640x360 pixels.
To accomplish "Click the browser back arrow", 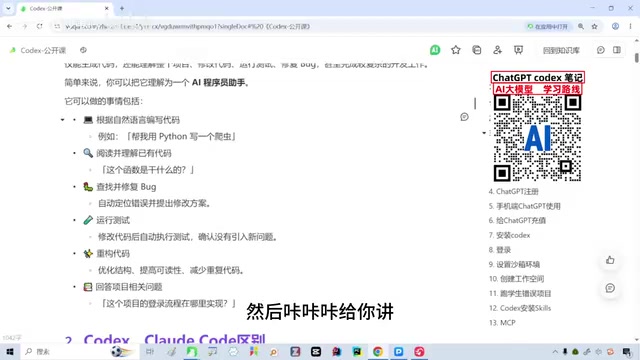I will [x=9, y=26].
